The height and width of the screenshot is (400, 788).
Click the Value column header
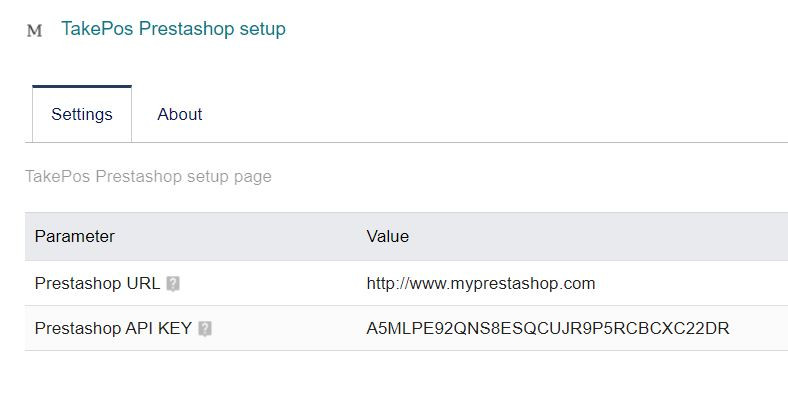tap(388, 236)
